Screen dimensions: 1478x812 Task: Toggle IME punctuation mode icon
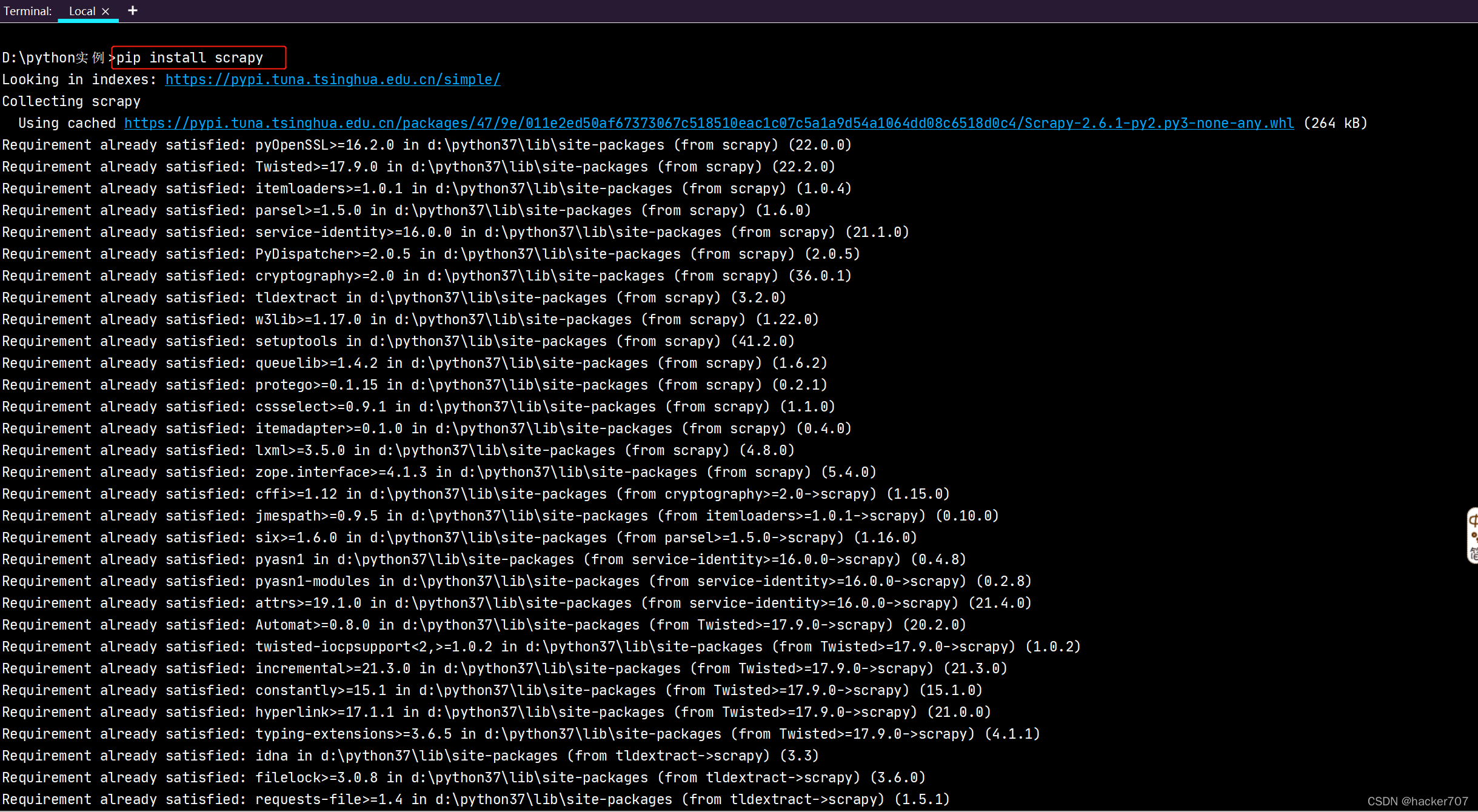click(x=1474, y=536)
